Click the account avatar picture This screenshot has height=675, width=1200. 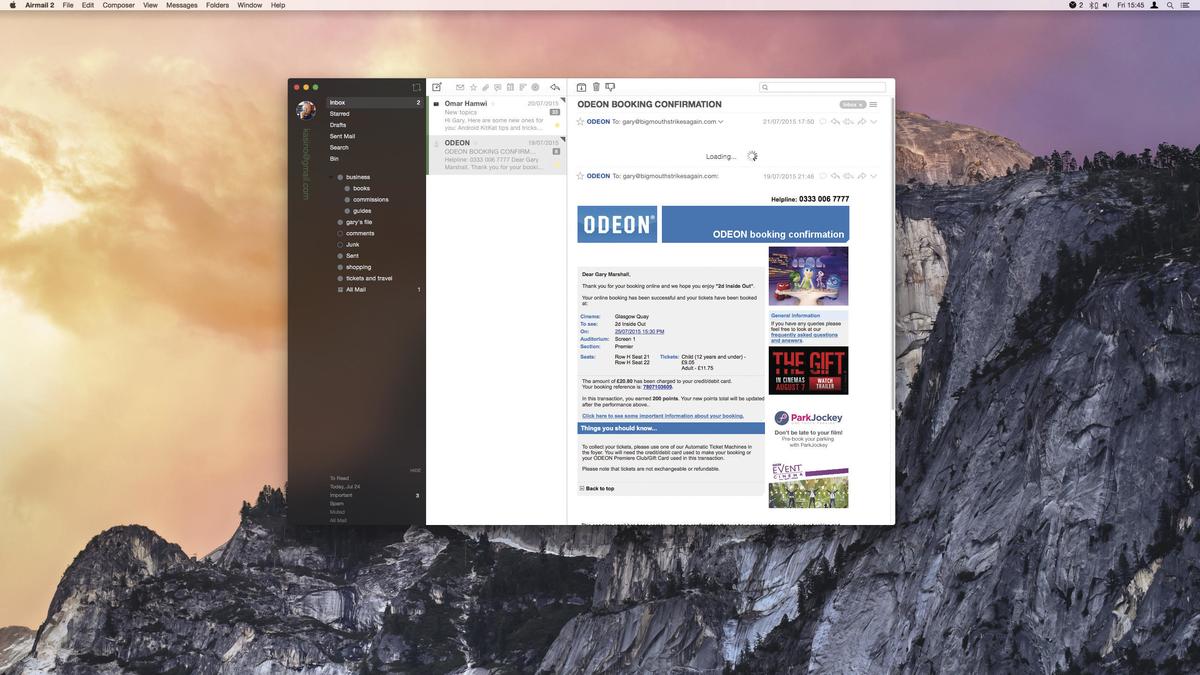pyautogui.click(x=306, y=110)
